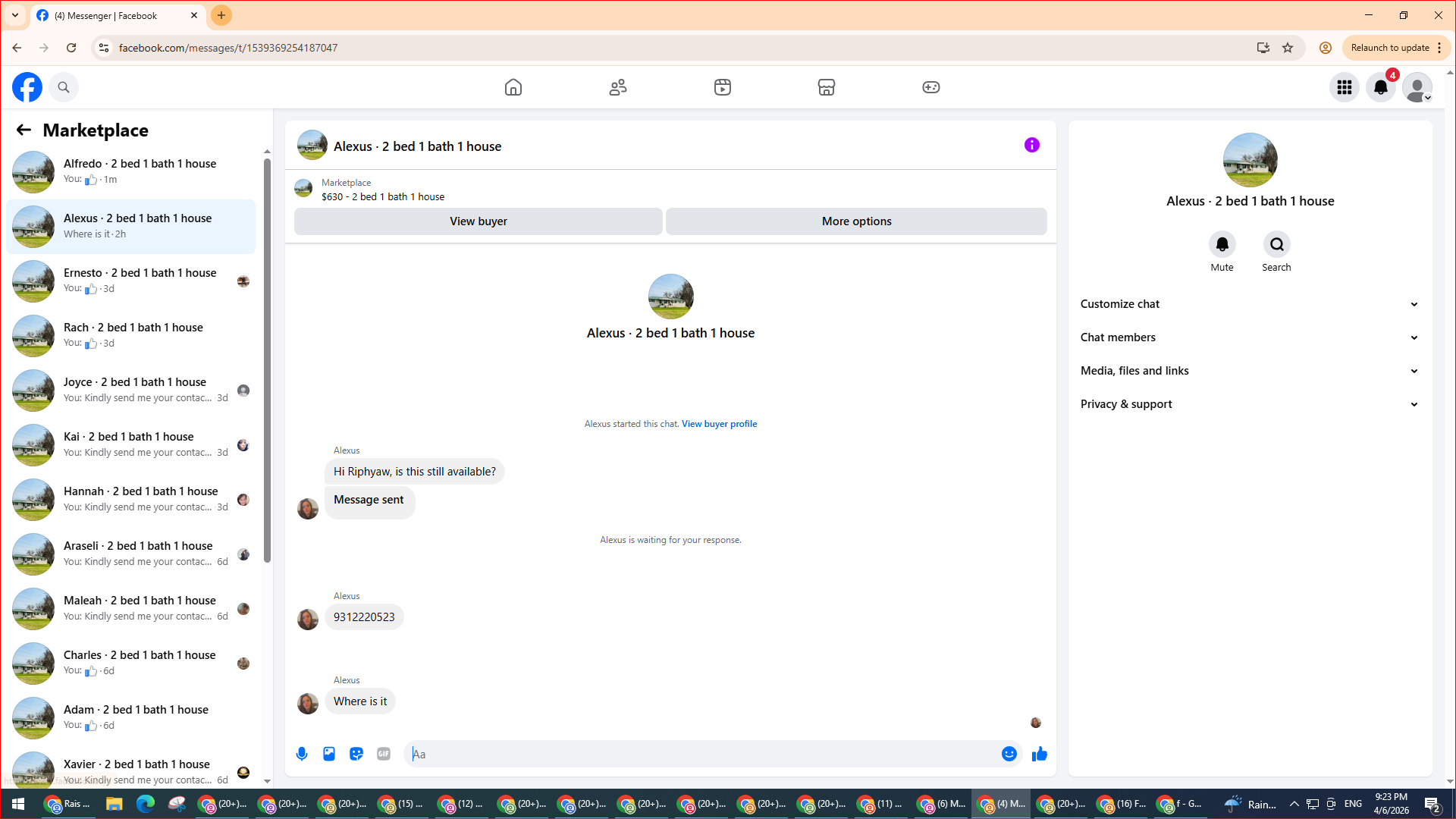Screen dimensions: 1456x819
Task: Open the account profile menu
Action: tap(1417, 87)
